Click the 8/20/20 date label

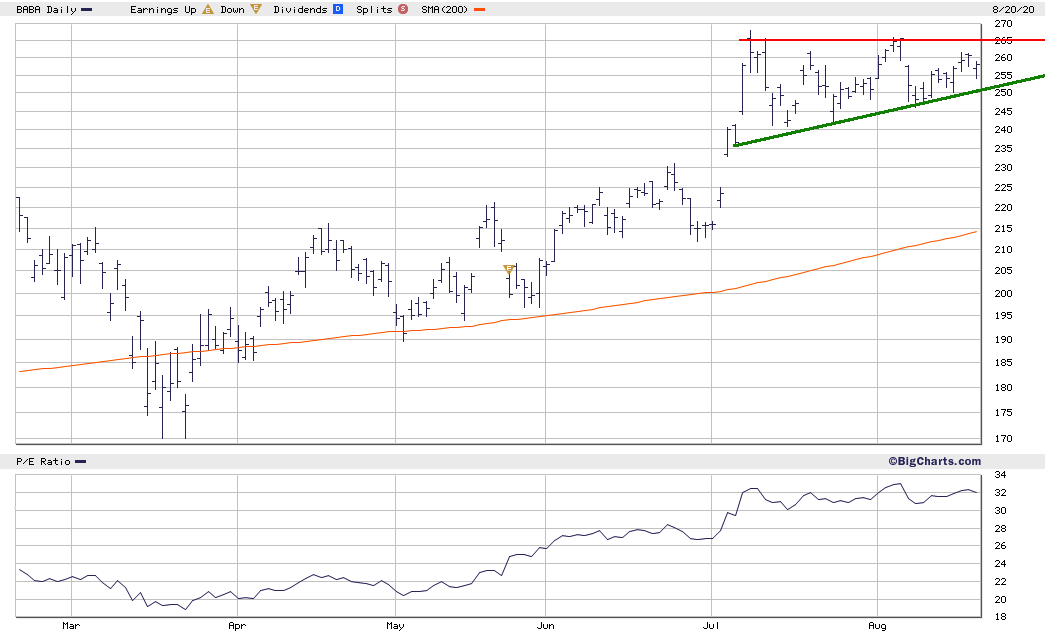point(1013,9)
